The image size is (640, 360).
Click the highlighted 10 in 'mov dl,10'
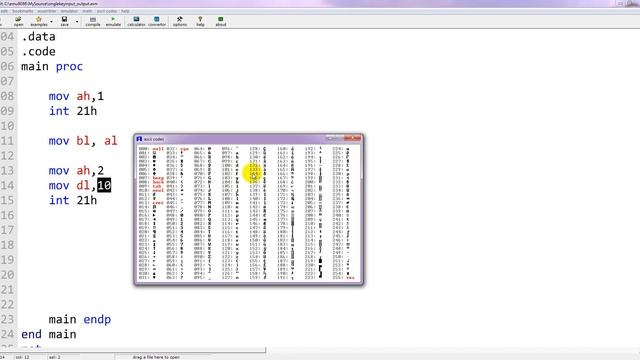pyautogui.click(x=104, y=185)
